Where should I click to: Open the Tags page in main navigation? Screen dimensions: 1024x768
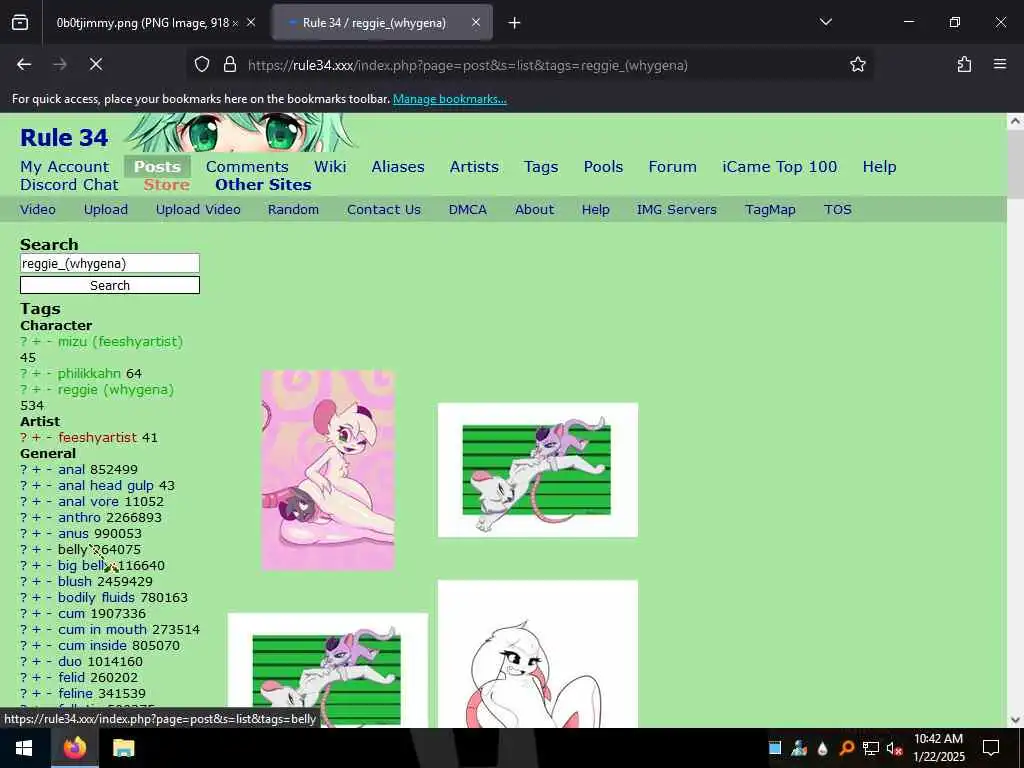pos(541,167)
